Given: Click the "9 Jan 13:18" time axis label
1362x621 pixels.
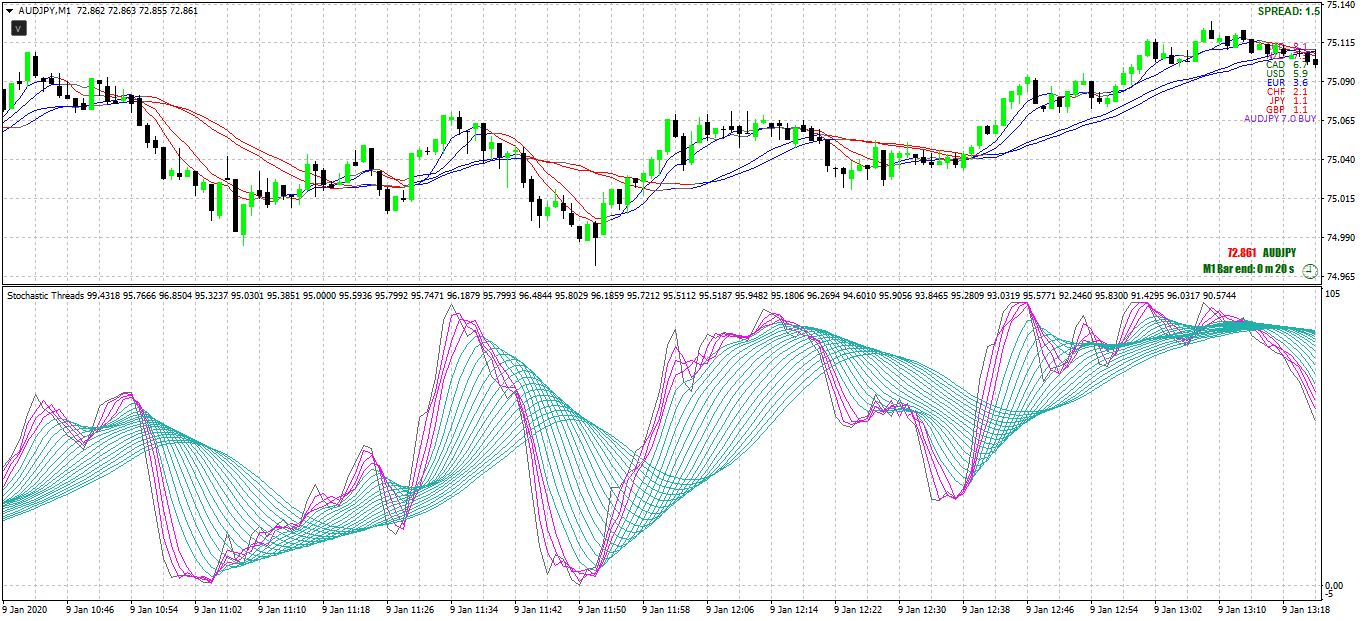Looking at the screenshot, I should [x=1307, y=609].
